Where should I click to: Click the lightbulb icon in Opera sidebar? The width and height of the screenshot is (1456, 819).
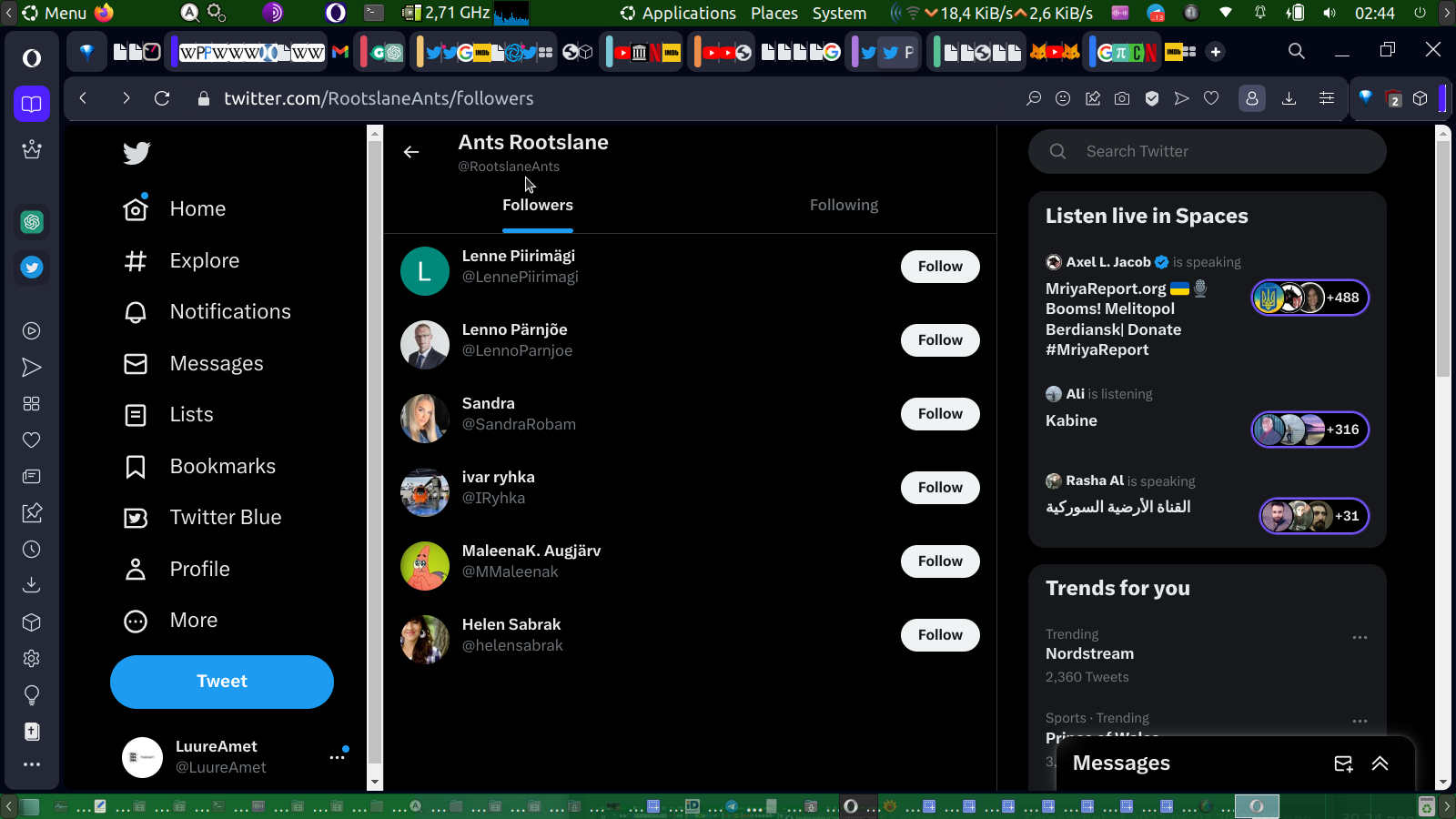[32, 695]
